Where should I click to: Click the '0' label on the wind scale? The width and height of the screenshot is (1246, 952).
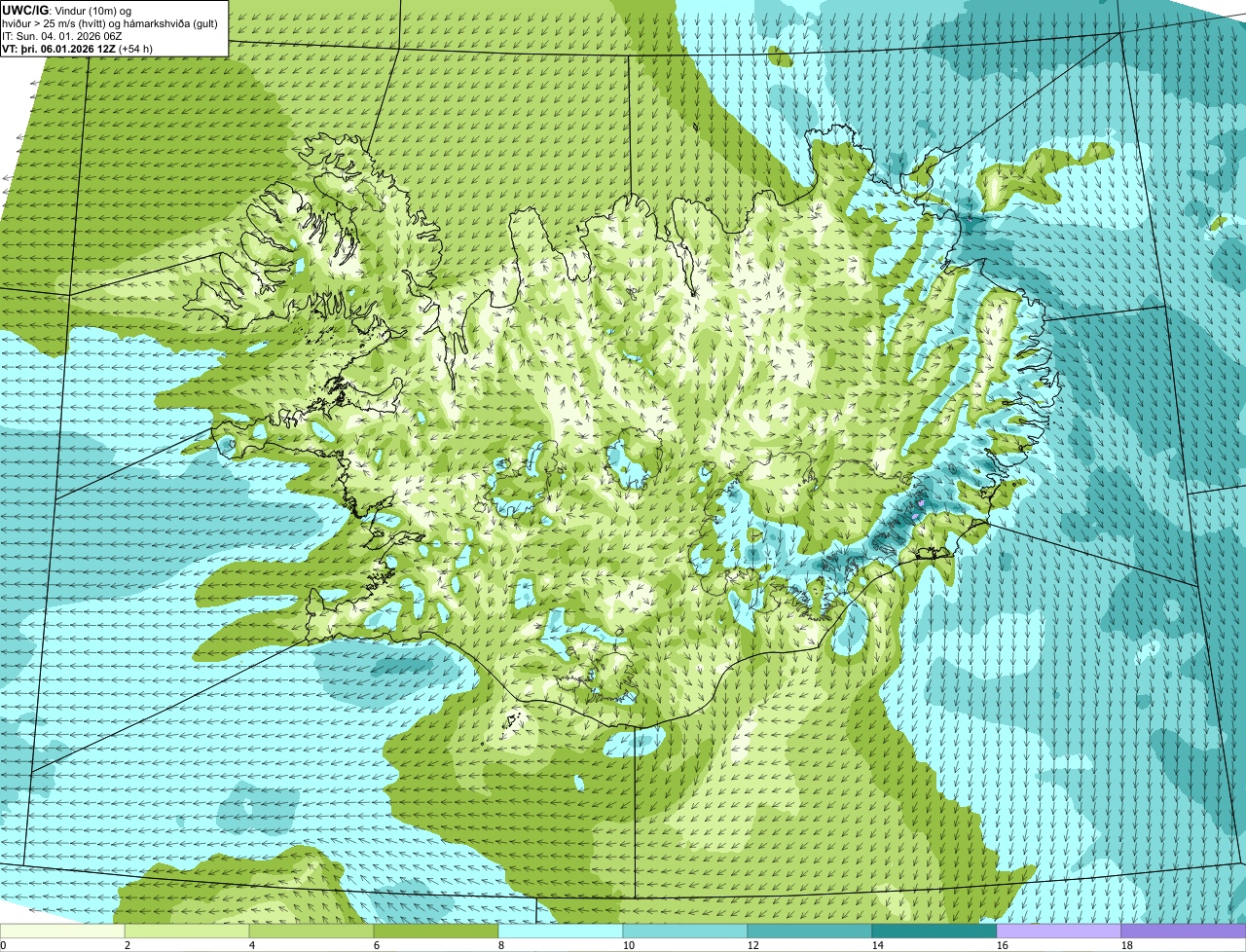[3, 945]
